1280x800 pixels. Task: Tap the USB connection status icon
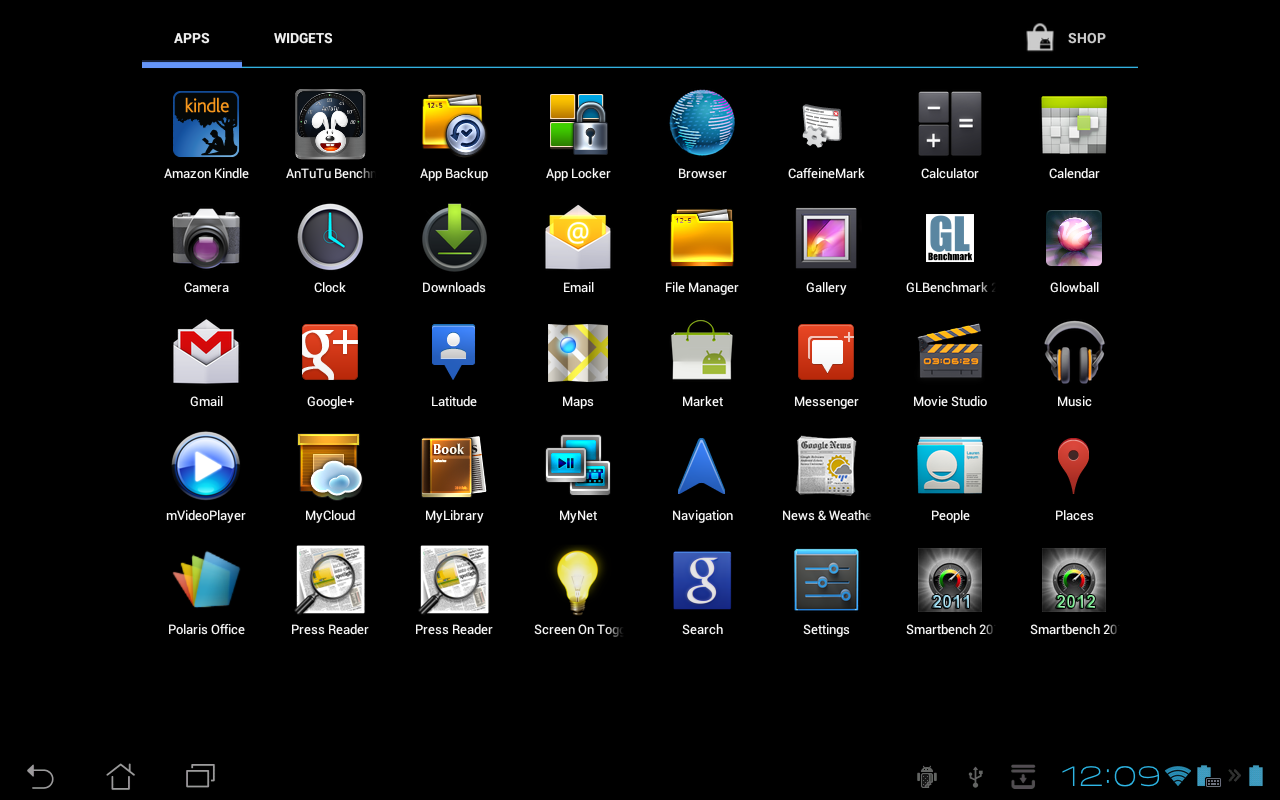tap(977, 776)
